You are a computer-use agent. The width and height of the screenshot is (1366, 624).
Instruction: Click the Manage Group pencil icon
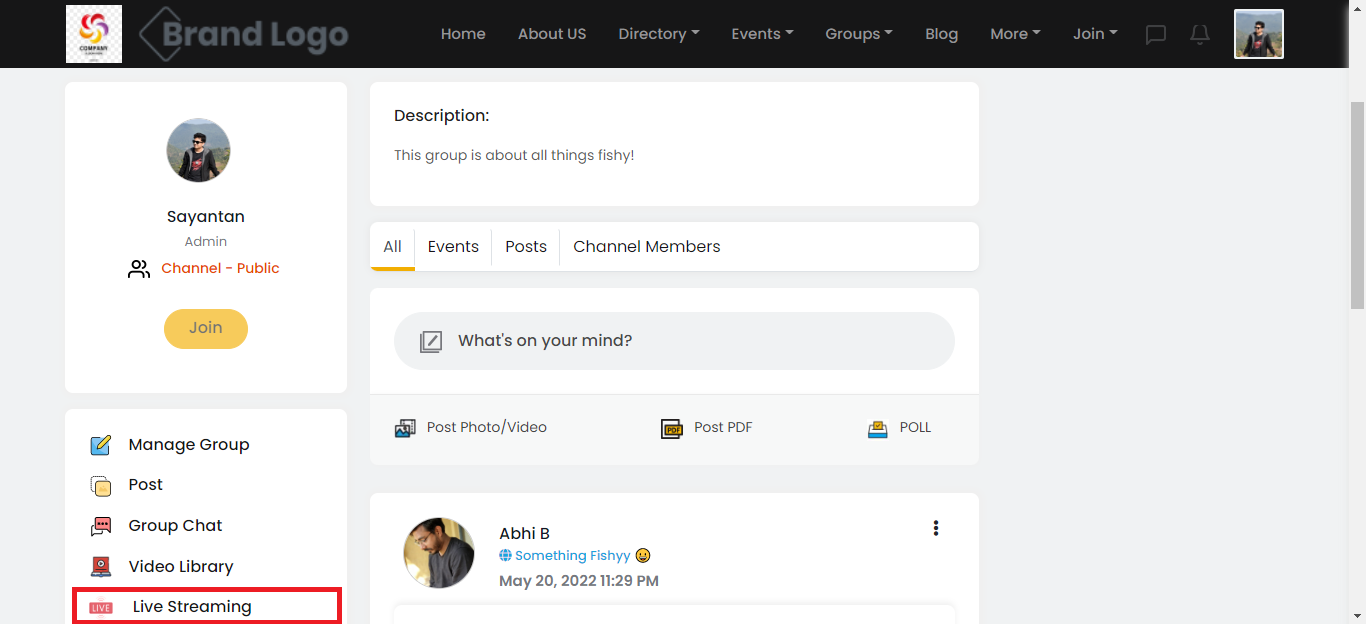pos(101,445)
